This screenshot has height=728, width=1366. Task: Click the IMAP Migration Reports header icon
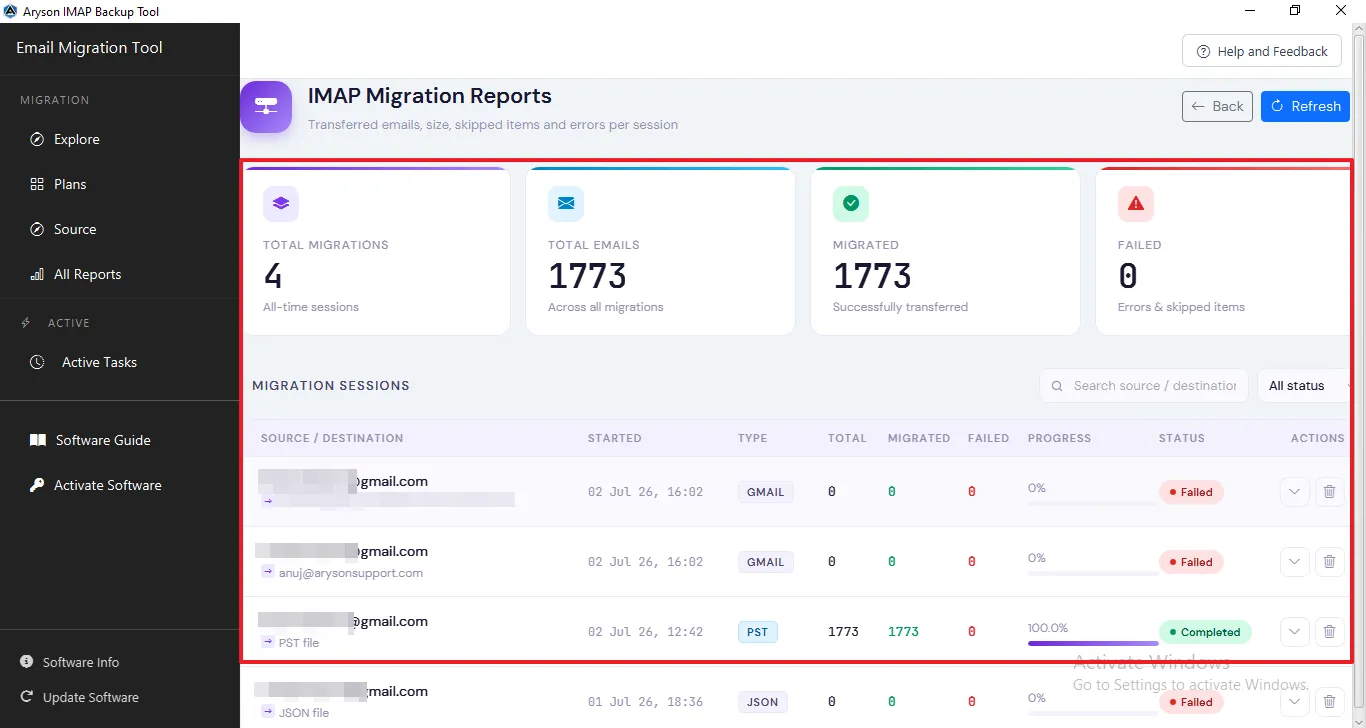[x=266, y=106]
